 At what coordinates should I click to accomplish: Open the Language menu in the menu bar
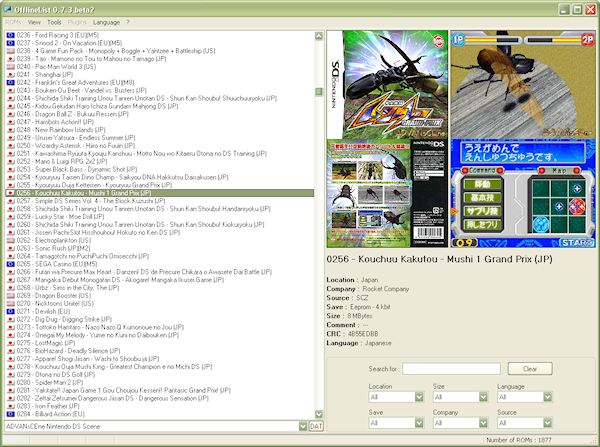105,20
